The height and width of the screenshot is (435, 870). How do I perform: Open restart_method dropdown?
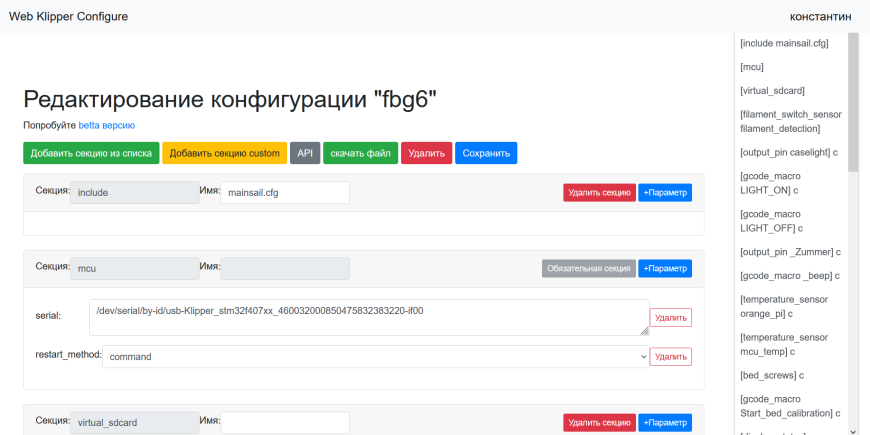click(x=376, y=357)
